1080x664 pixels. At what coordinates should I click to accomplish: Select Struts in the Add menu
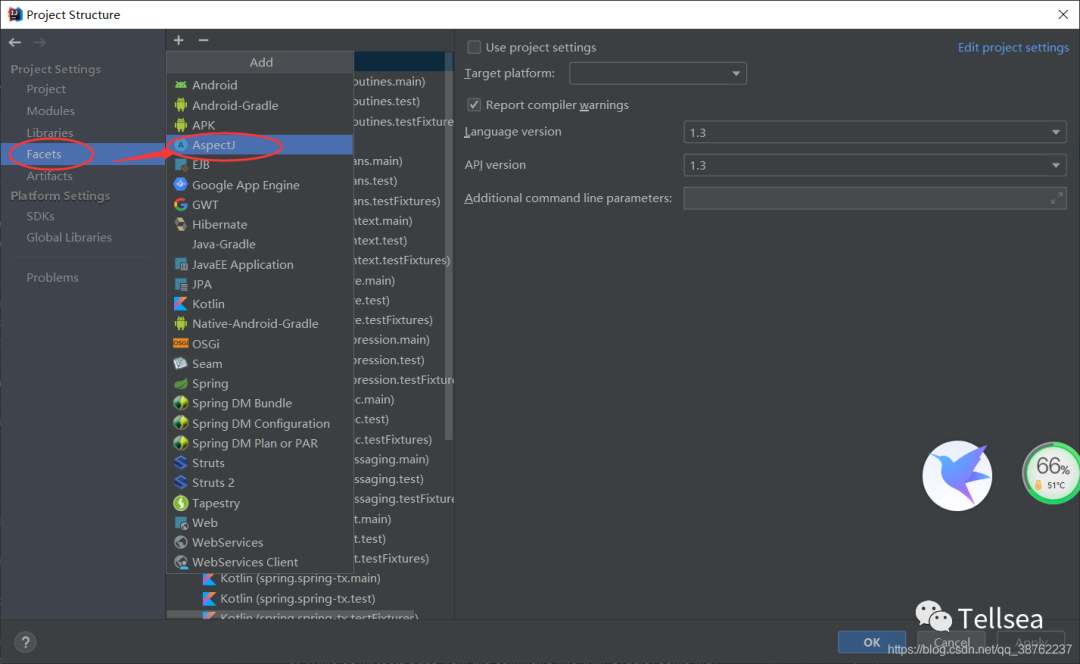click(x=260, y=463)
